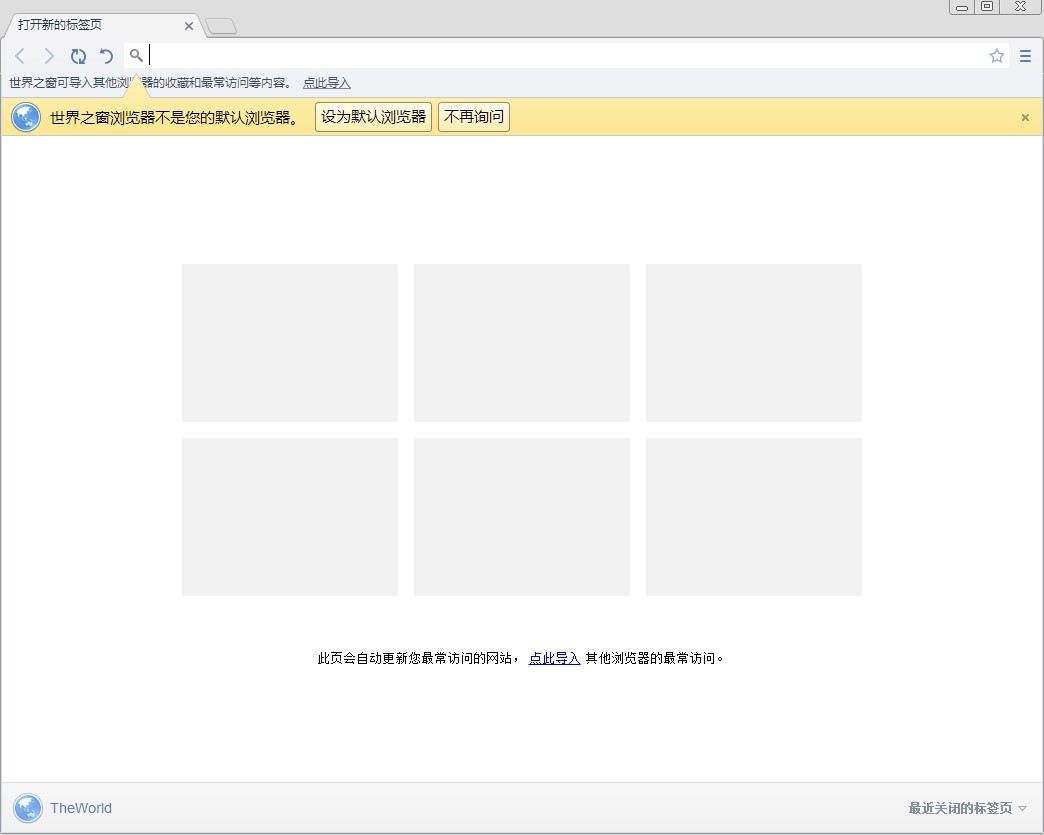Maximize the browser window
The width and height of the screenshot is (1044, 835).
click(987, 7)
